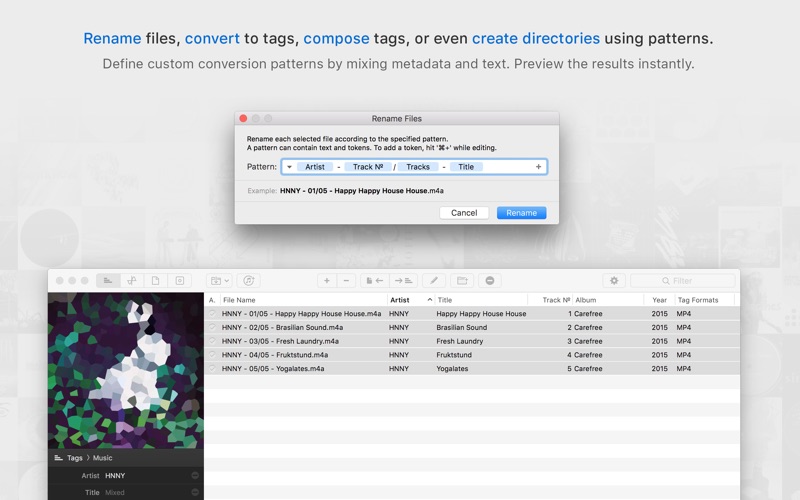Open the artwork dropdown in the toolbar
Viewport: 800px width, 500px height.
click(218, 281)
